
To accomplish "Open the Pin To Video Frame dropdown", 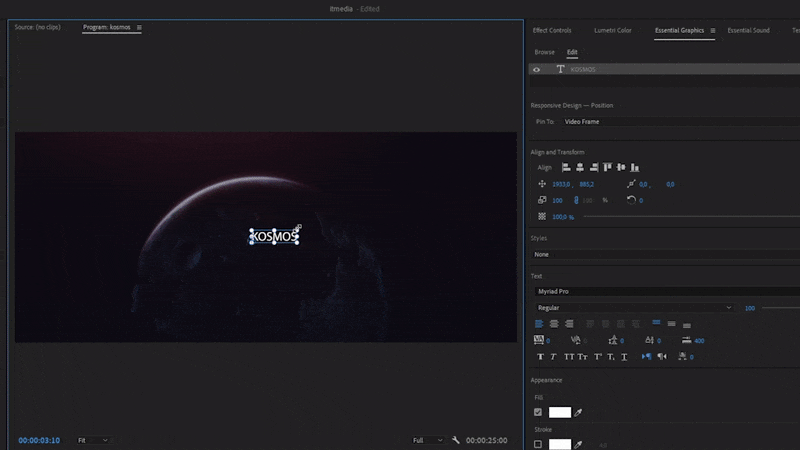I will [681, 121].
